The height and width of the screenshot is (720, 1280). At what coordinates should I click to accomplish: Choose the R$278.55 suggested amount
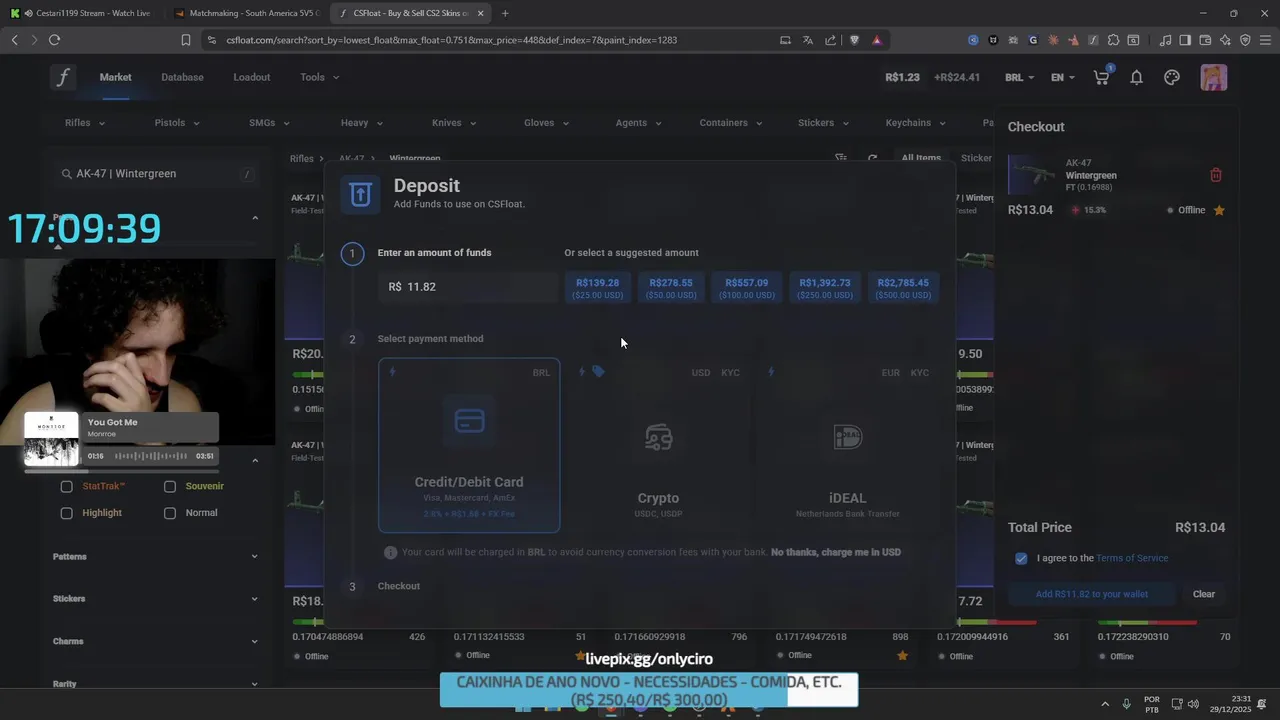click(x=671, y=288)
